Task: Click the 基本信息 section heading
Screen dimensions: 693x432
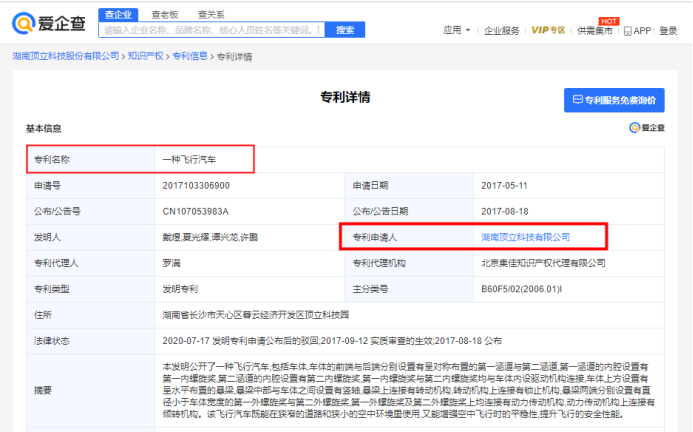Action: click(x=43, y=129)
